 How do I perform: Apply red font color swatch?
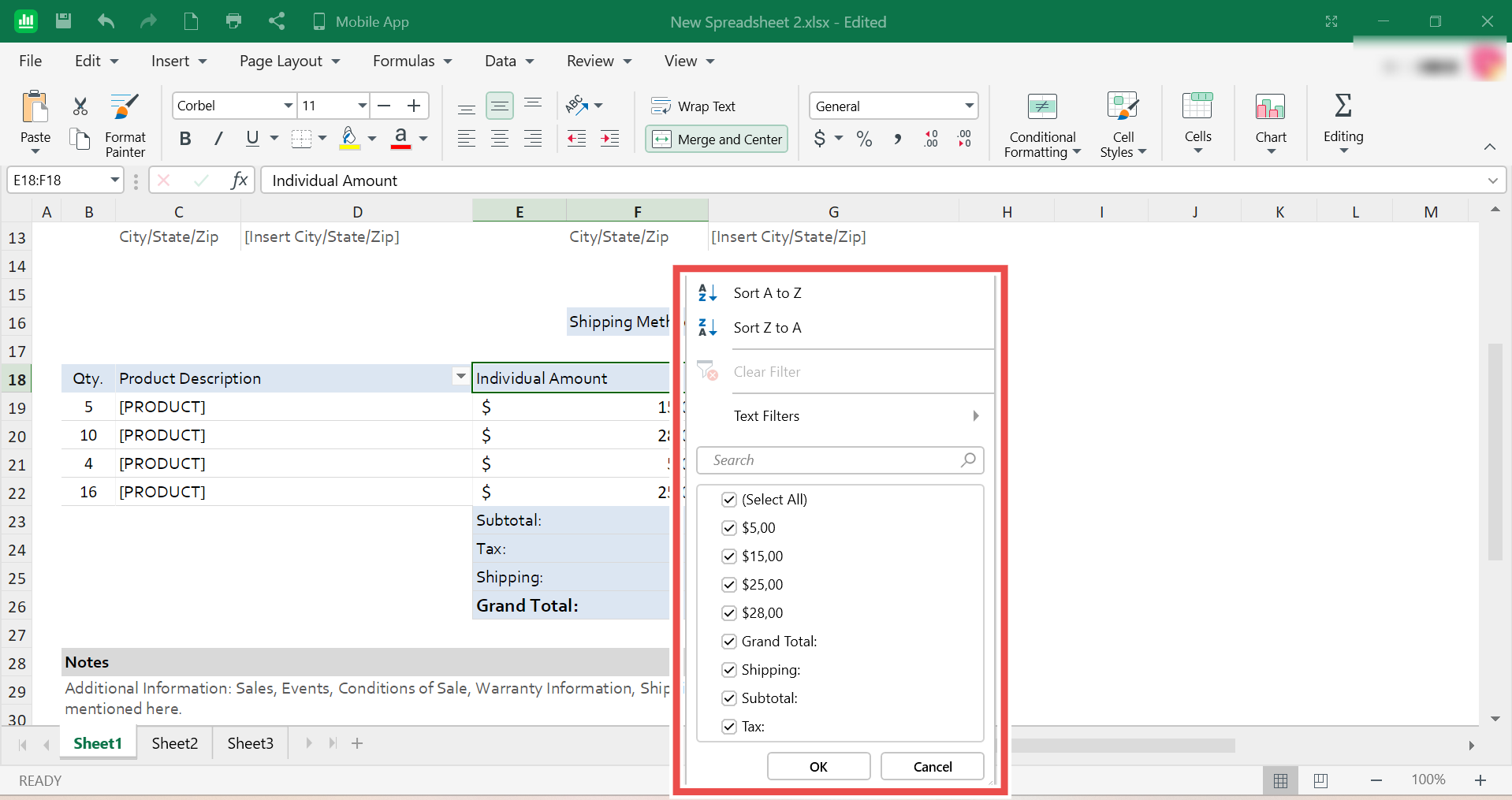tap(400, 139)
